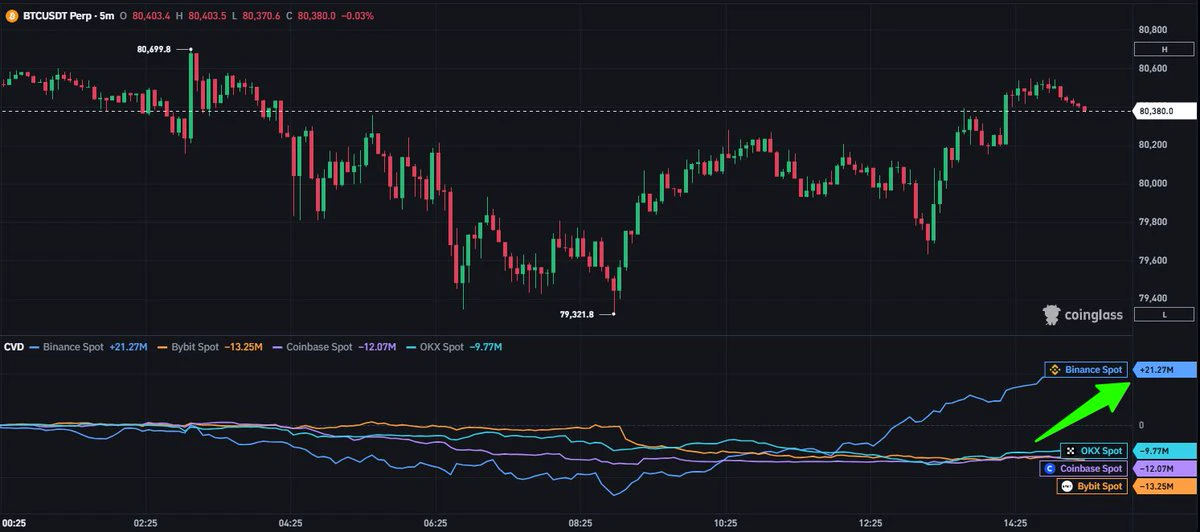Click the 5m interval in the chart title
This screenshot has height=532, width=1200.
[106, 15]
